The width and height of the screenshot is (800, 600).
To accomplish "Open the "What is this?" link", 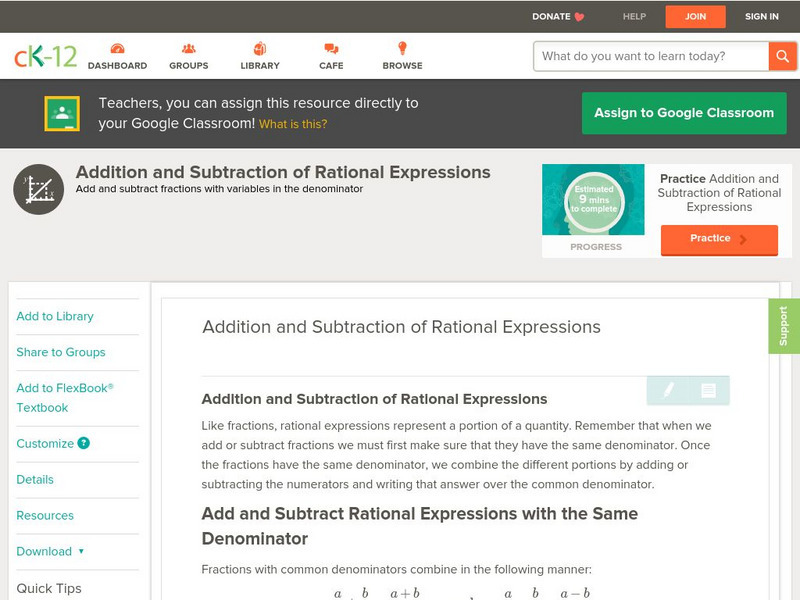I will point(293,124).
